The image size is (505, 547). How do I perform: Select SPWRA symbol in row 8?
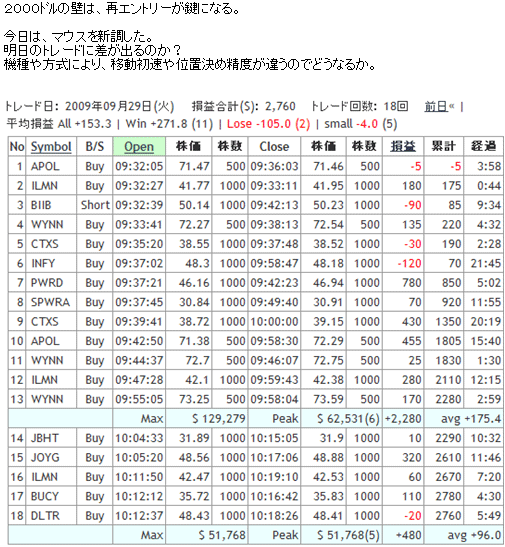50,302
